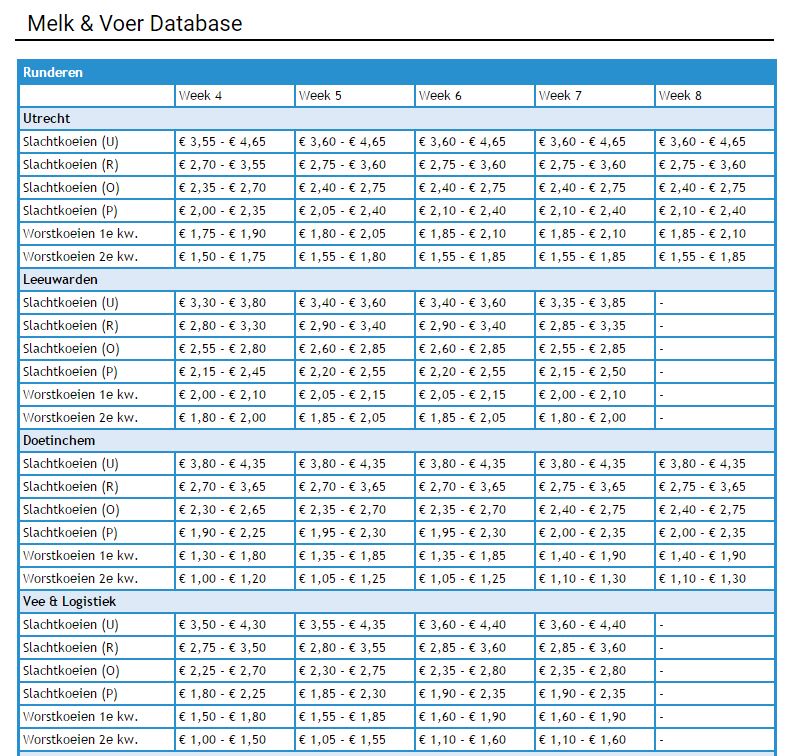Click the Melk & Voer Database page title
The height and width of the screenshot is (756, 799).
click(x=134, y=23)
